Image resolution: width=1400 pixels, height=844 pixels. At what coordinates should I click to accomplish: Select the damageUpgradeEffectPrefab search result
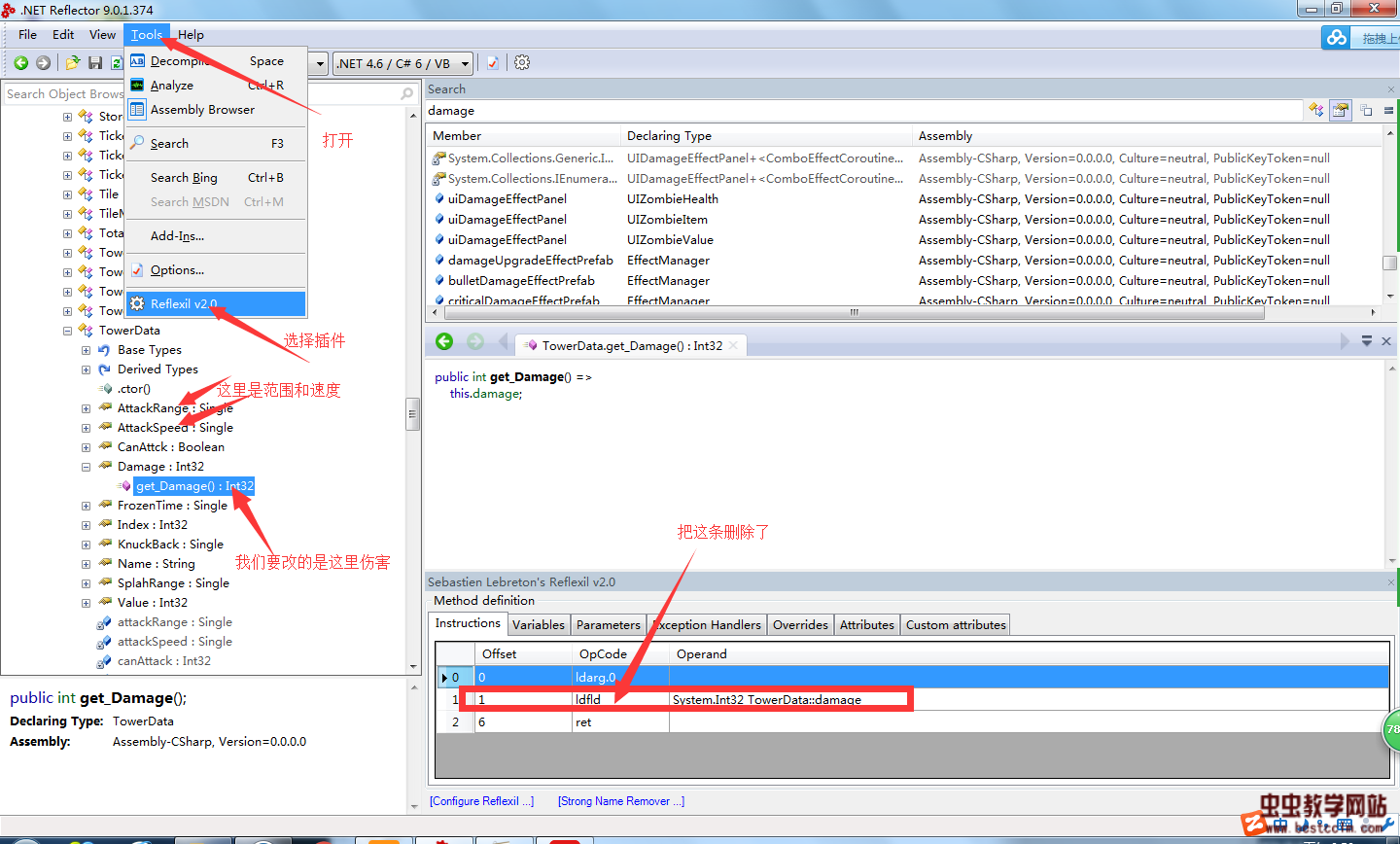pyautogui.click(x=531, y=261)
